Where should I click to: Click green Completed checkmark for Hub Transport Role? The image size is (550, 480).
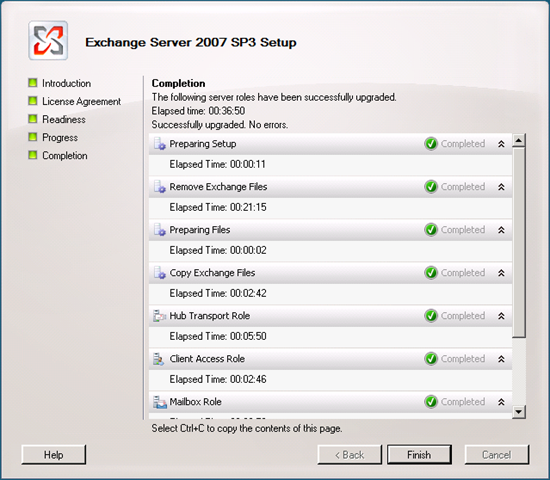[x=431, y=316]
